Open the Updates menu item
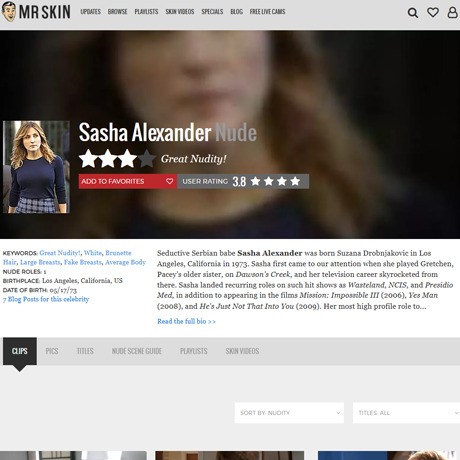Screen dimensions: 460x460 point(90,12)
